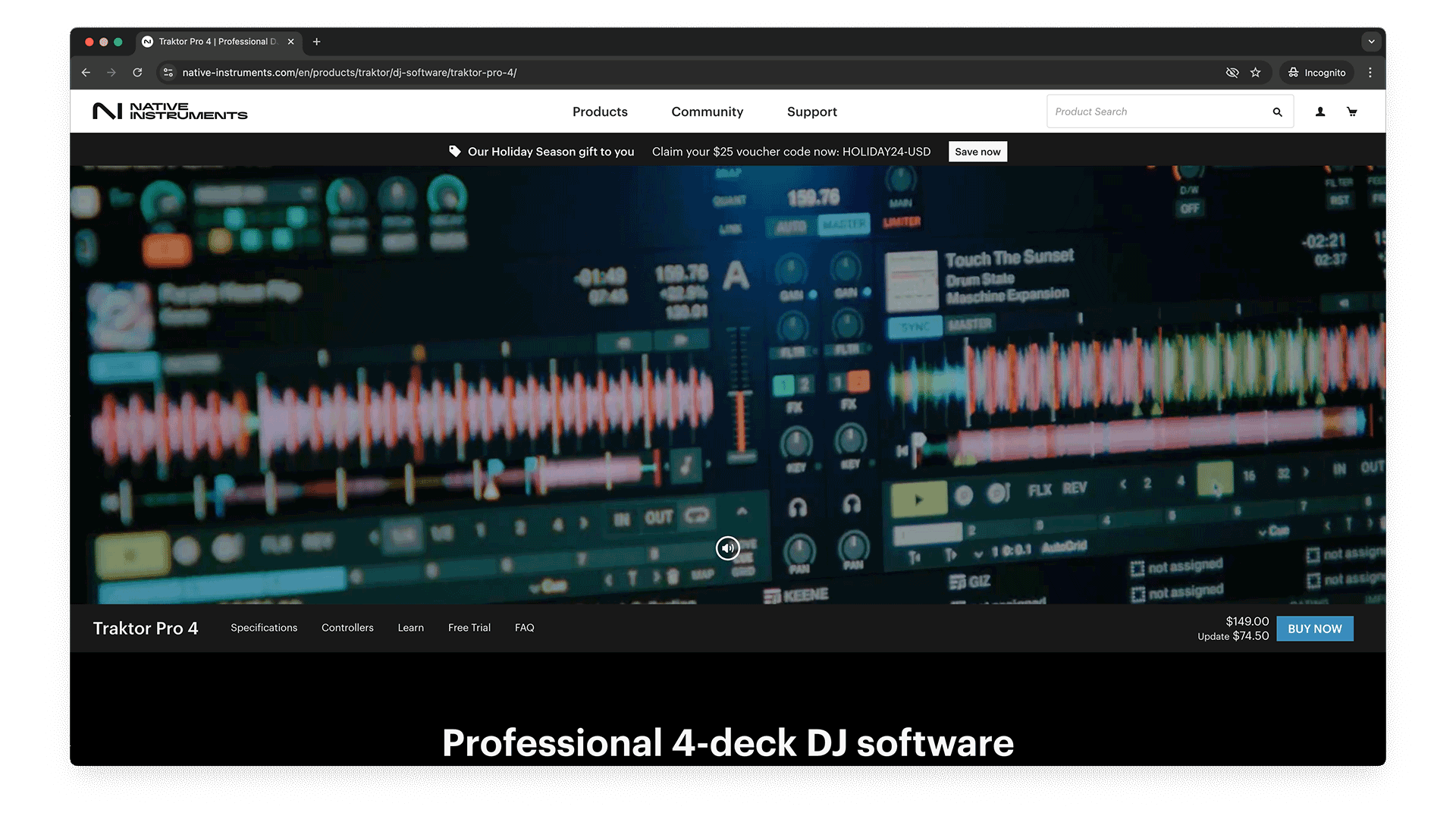Go back to previous page

tap(86, 73)
